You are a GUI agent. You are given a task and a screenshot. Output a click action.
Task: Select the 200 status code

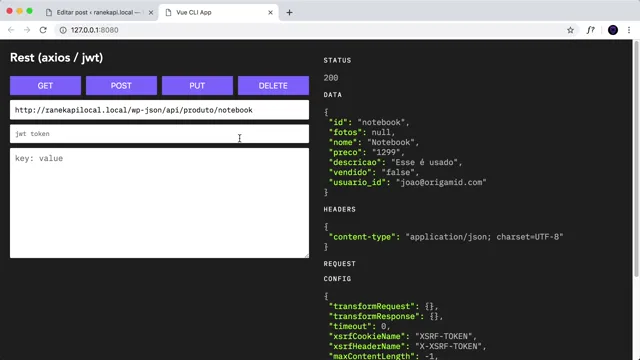click(331, 78)
